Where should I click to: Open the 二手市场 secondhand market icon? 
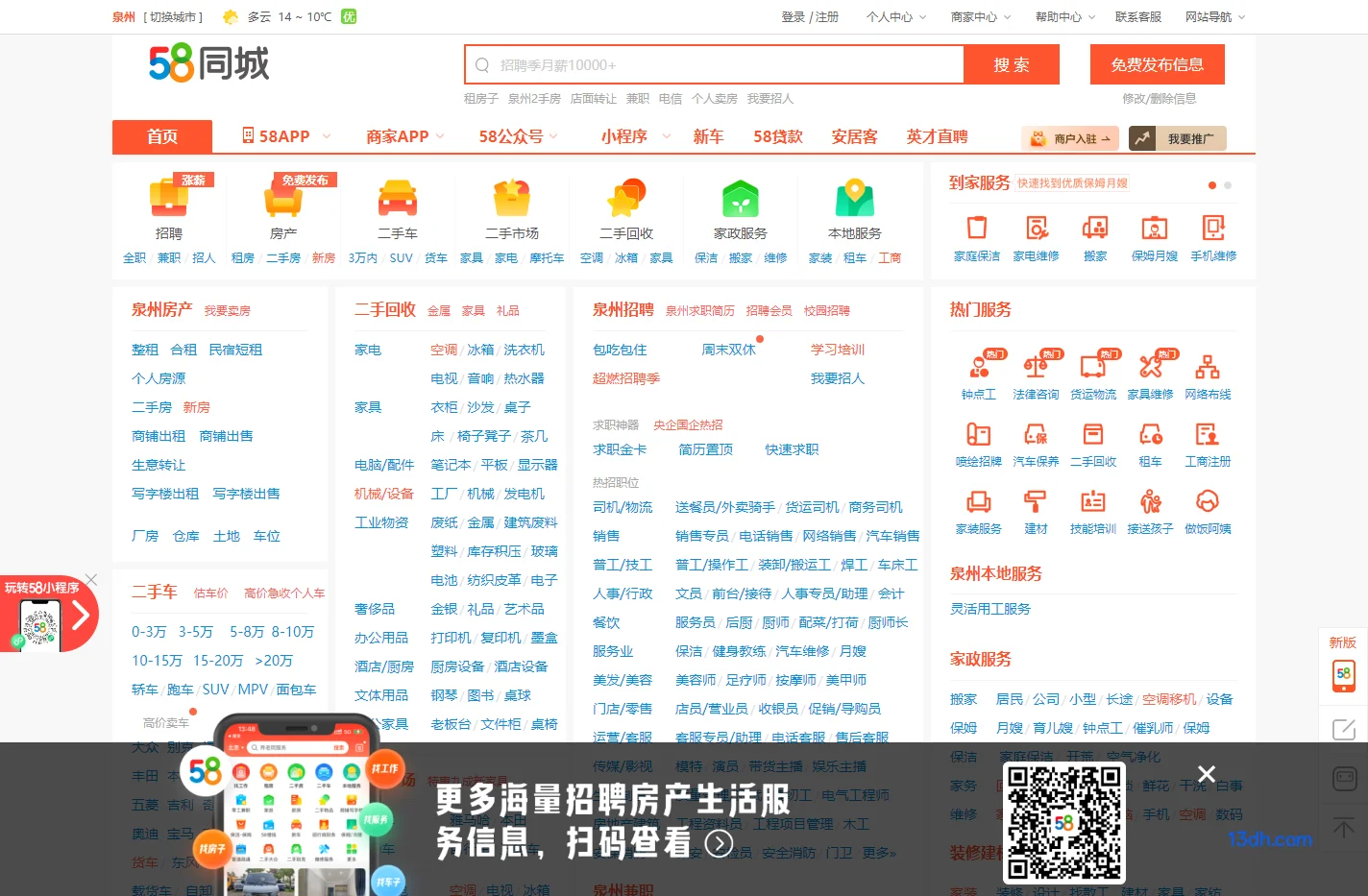point(512,199)
